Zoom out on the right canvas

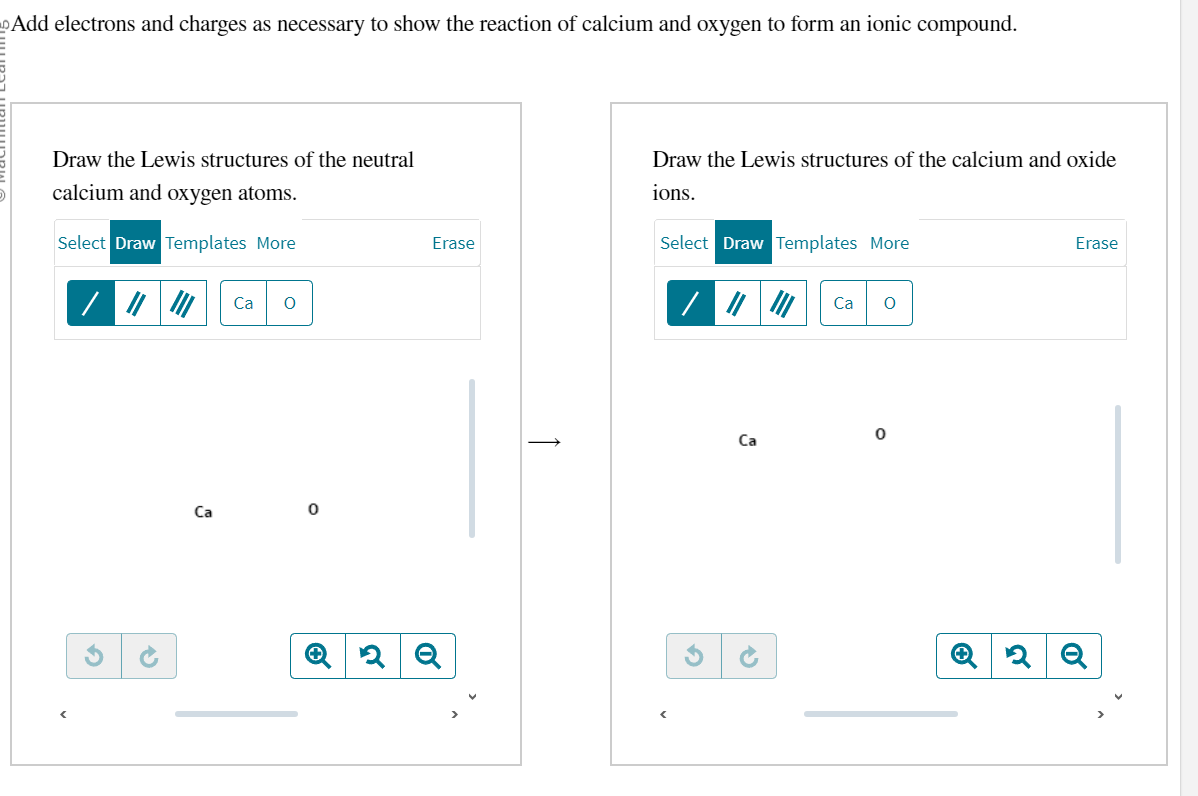coord(1073,656)
